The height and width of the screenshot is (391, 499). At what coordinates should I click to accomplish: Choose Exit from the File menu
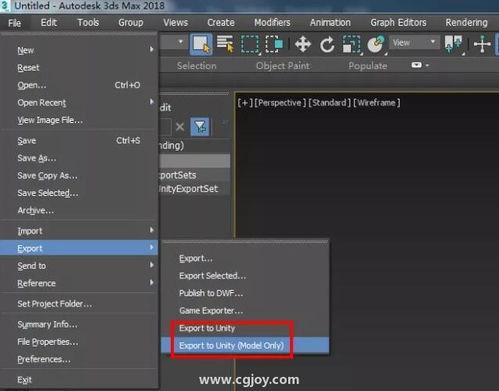pos(79,380)
